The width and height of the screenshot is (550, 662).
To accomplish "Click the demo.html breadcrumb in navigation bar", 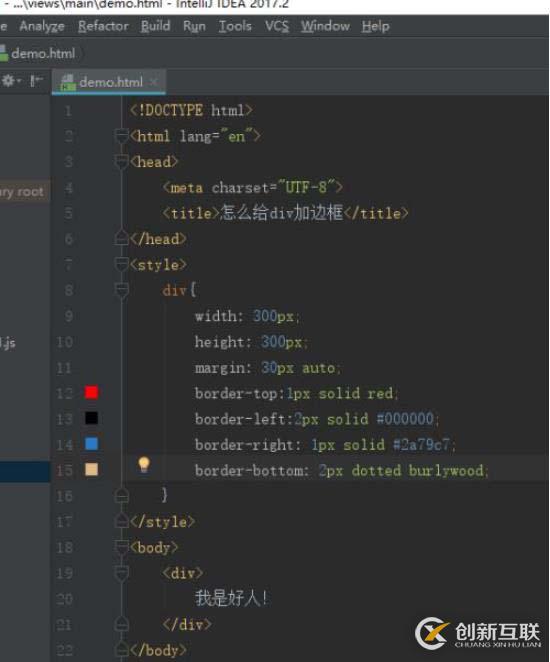I will pos(43,54).
